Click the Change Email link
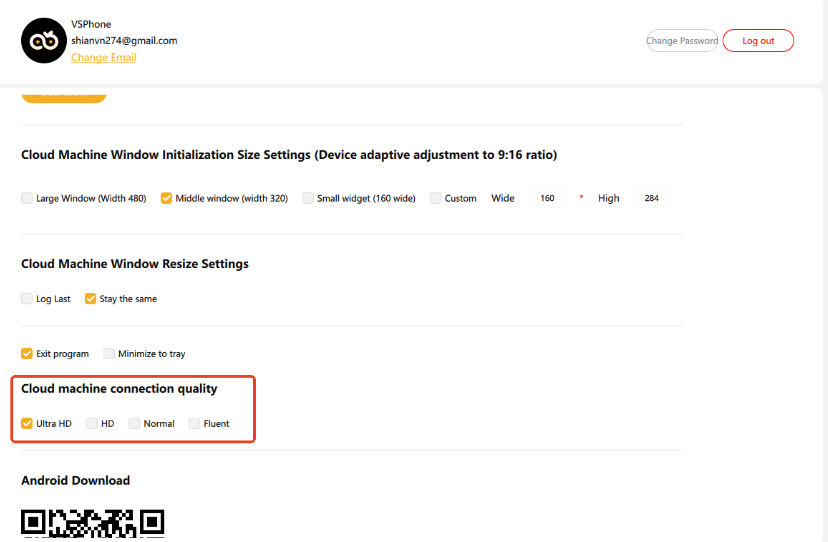 [103, 58]
